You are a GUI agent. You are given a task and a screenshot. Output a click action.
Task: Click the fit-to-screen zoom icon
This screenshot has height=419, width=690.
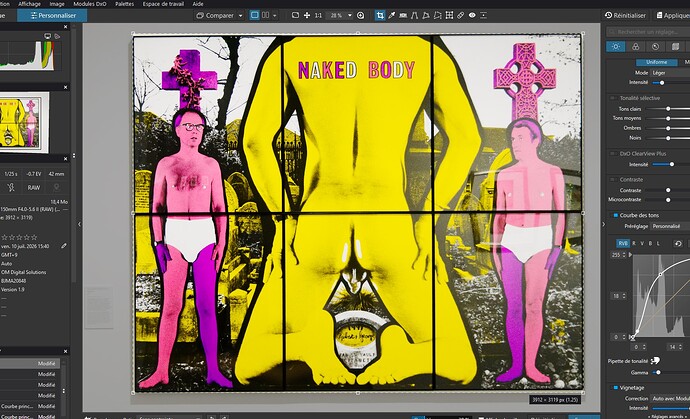click(x=295, y=15)
